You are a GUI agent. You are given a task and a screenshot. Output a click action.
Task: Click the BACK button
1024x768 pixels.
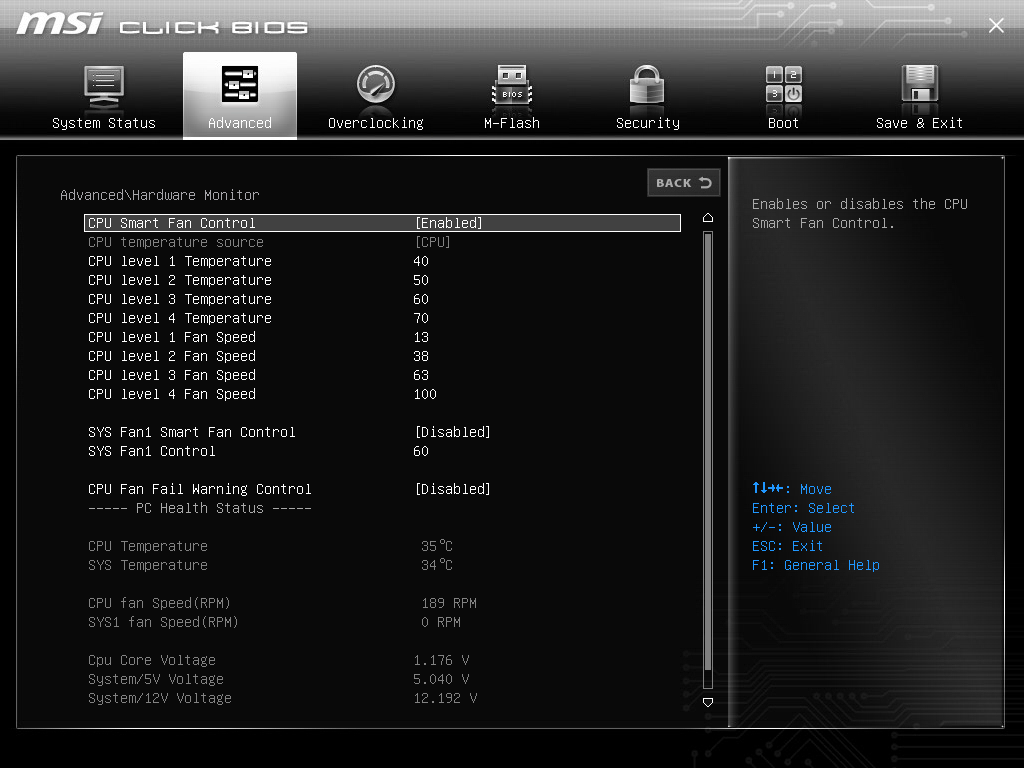coord(684,183)
